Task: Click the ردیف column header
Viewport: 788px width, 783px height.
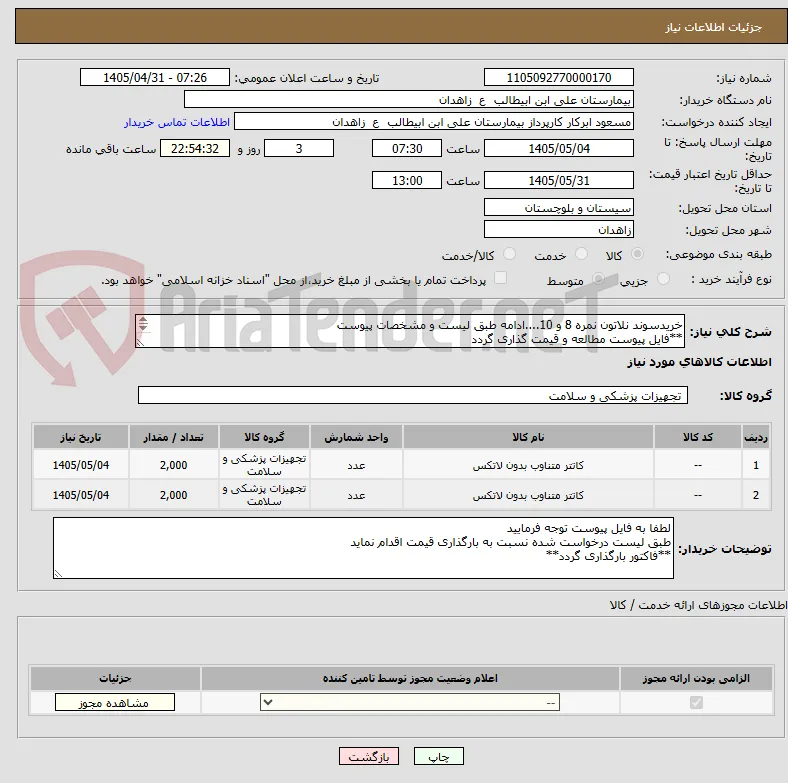Action: pyautogui.click(x=756, y=437)
